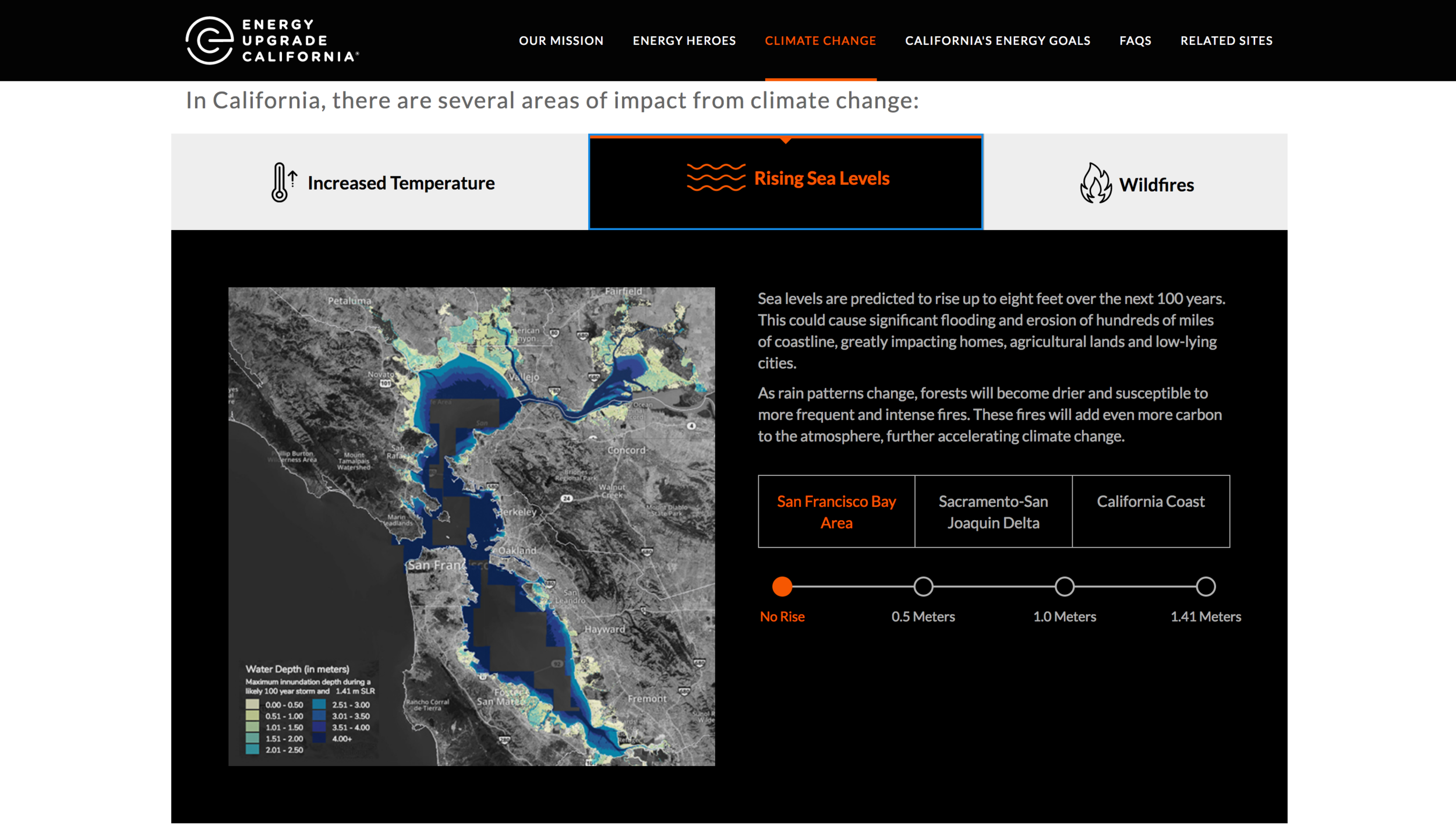Choose the San Francisco Bay Area region
This screenshot has width=1456, height=840.
[x=836, y=511]
